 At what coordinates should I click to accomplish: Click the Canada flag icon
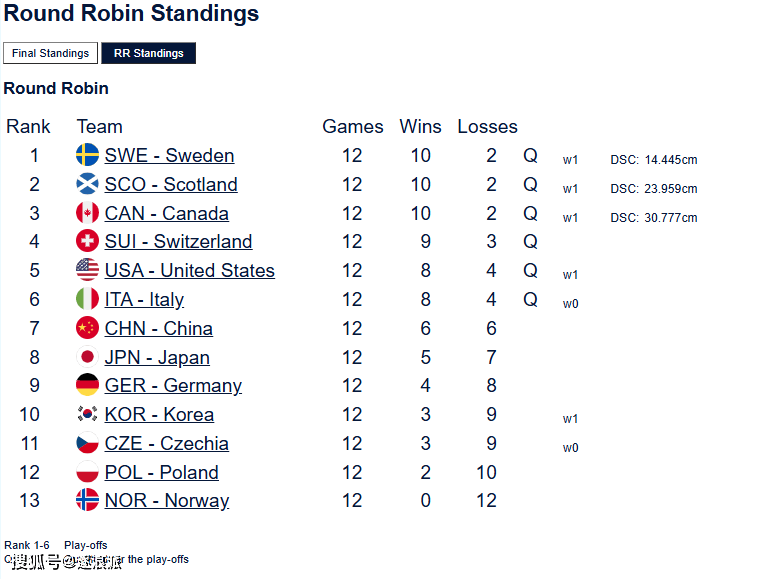coord(87,213)
